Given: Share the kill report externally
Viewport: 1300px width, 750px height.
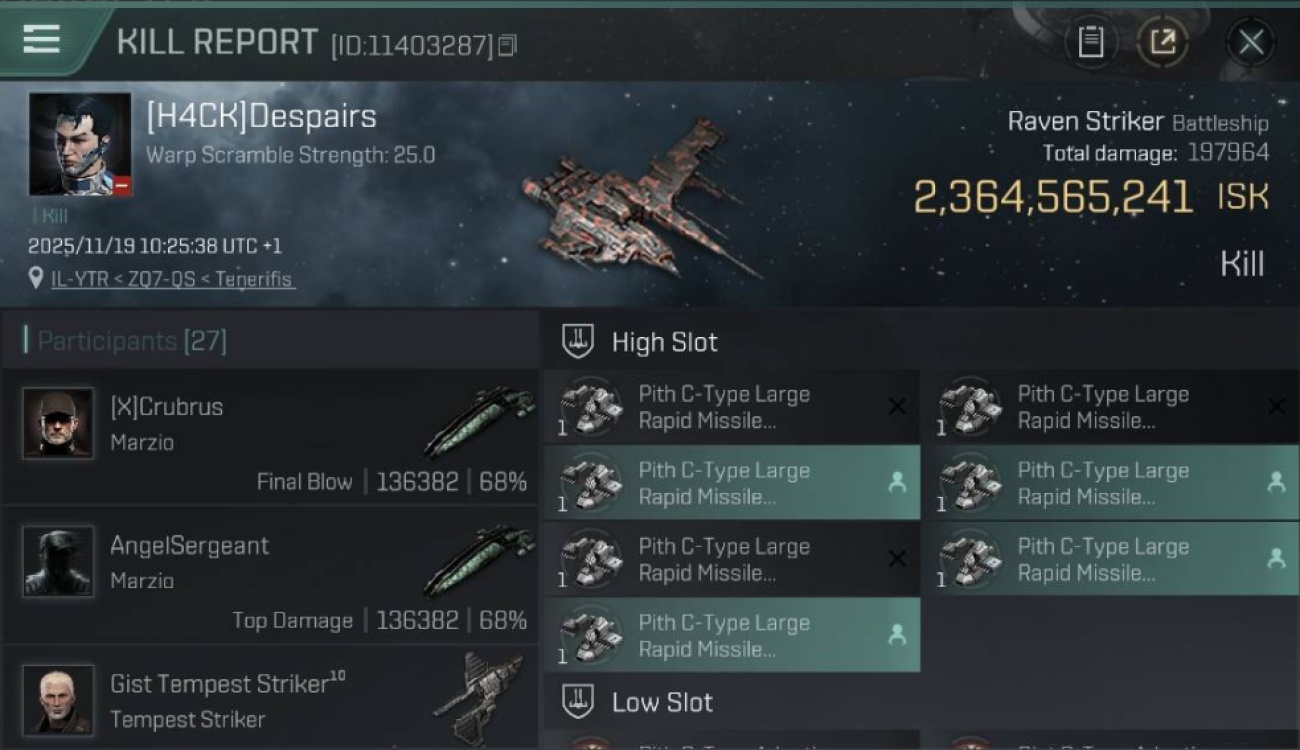Looking at the screenshot, I should (x=1162, y=42).
